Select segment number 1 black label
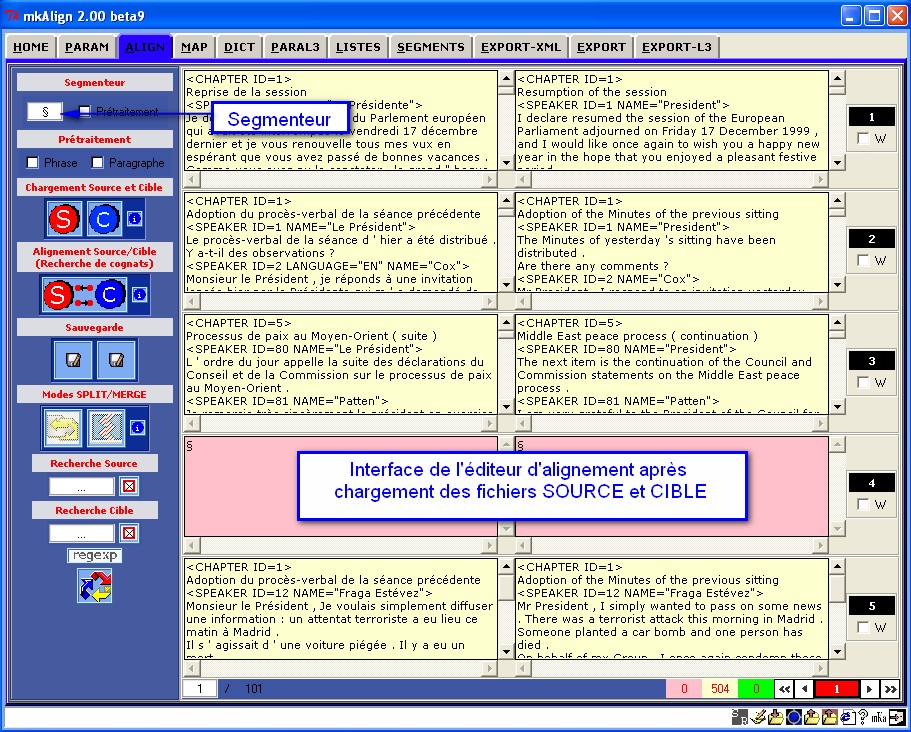Screen dimensions: 911x732 [x=871, y=117]
